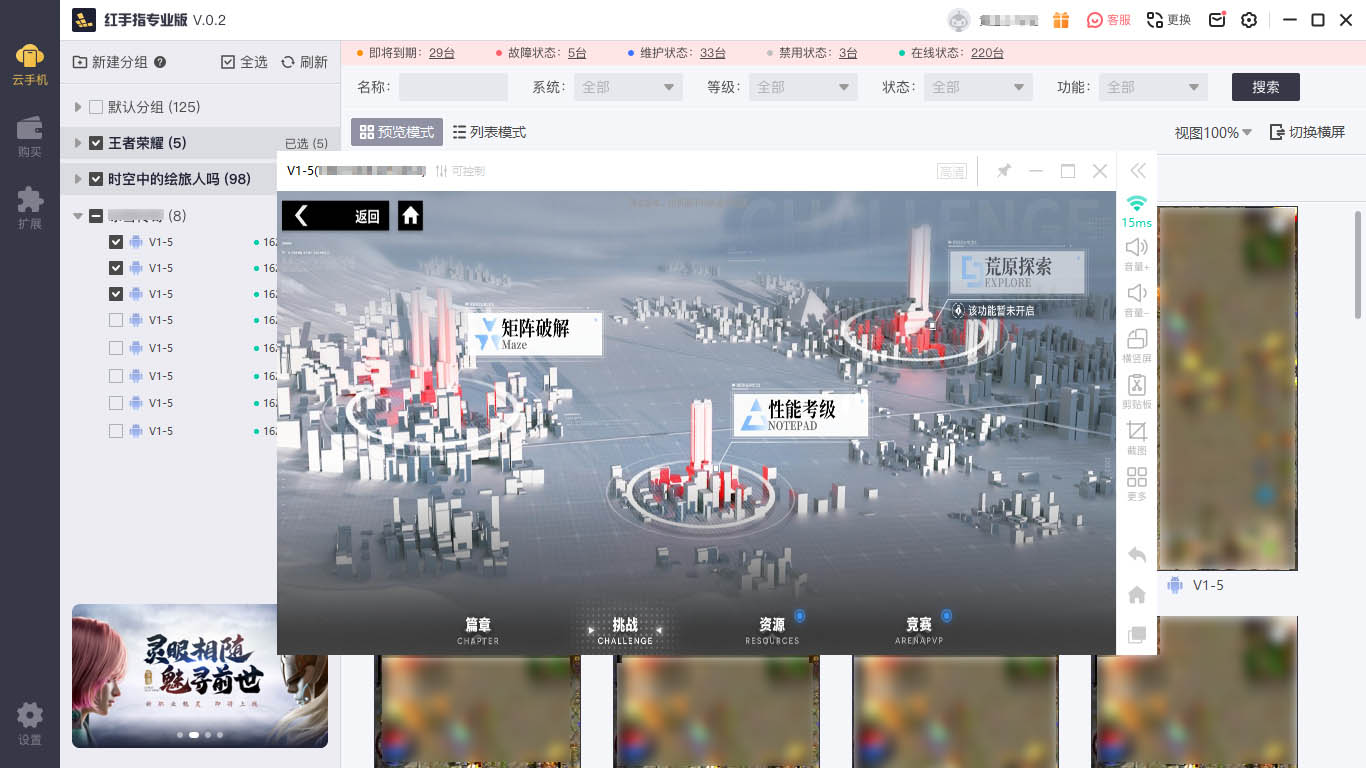Open the 灵眼相随 promotional banner
Image resolution: width=1366 pixels, height=768 pixels.
tap(200, 675)
